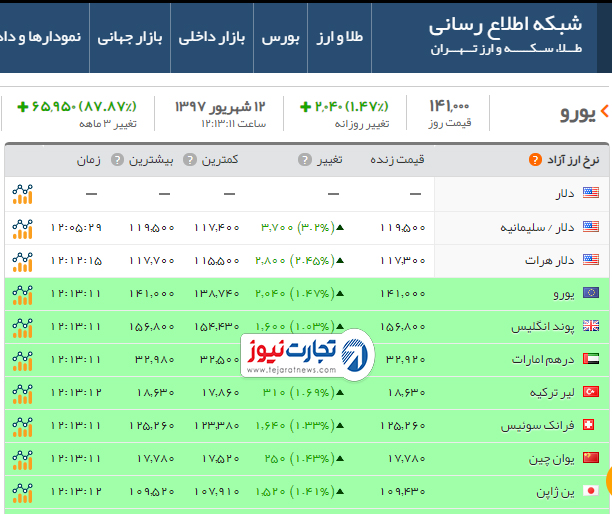Click the قیمت زنده column header
Image resolution: width=612 pixels, height=514 pixels.
point(397,160)
